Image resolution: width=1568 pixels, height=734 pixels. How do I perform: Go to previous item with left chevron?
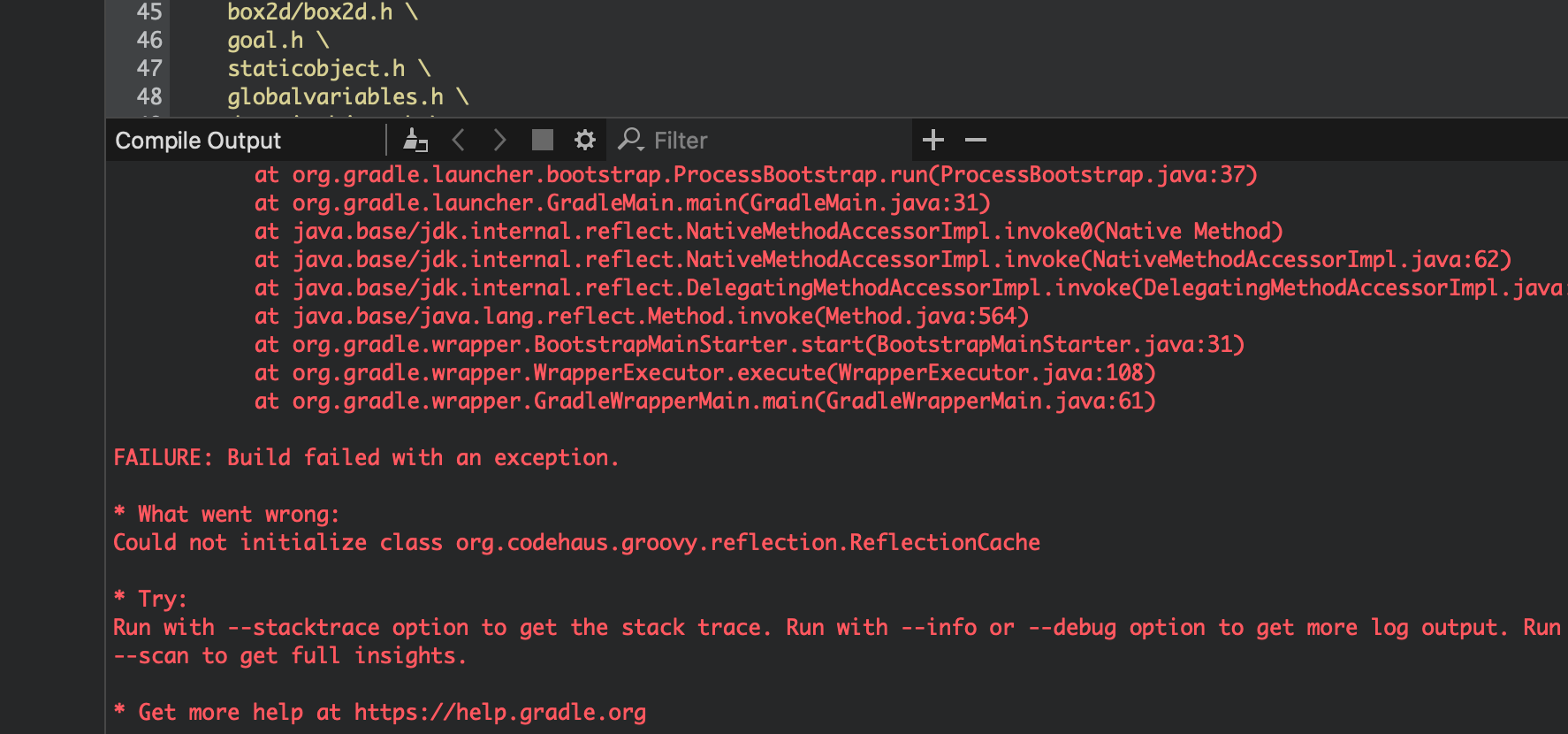coord(458,140)
